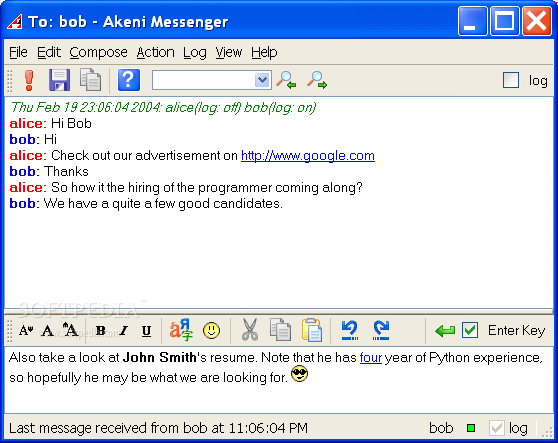558x443 pixels.
Task: Open the Action menu
Action: pos(156,53)
